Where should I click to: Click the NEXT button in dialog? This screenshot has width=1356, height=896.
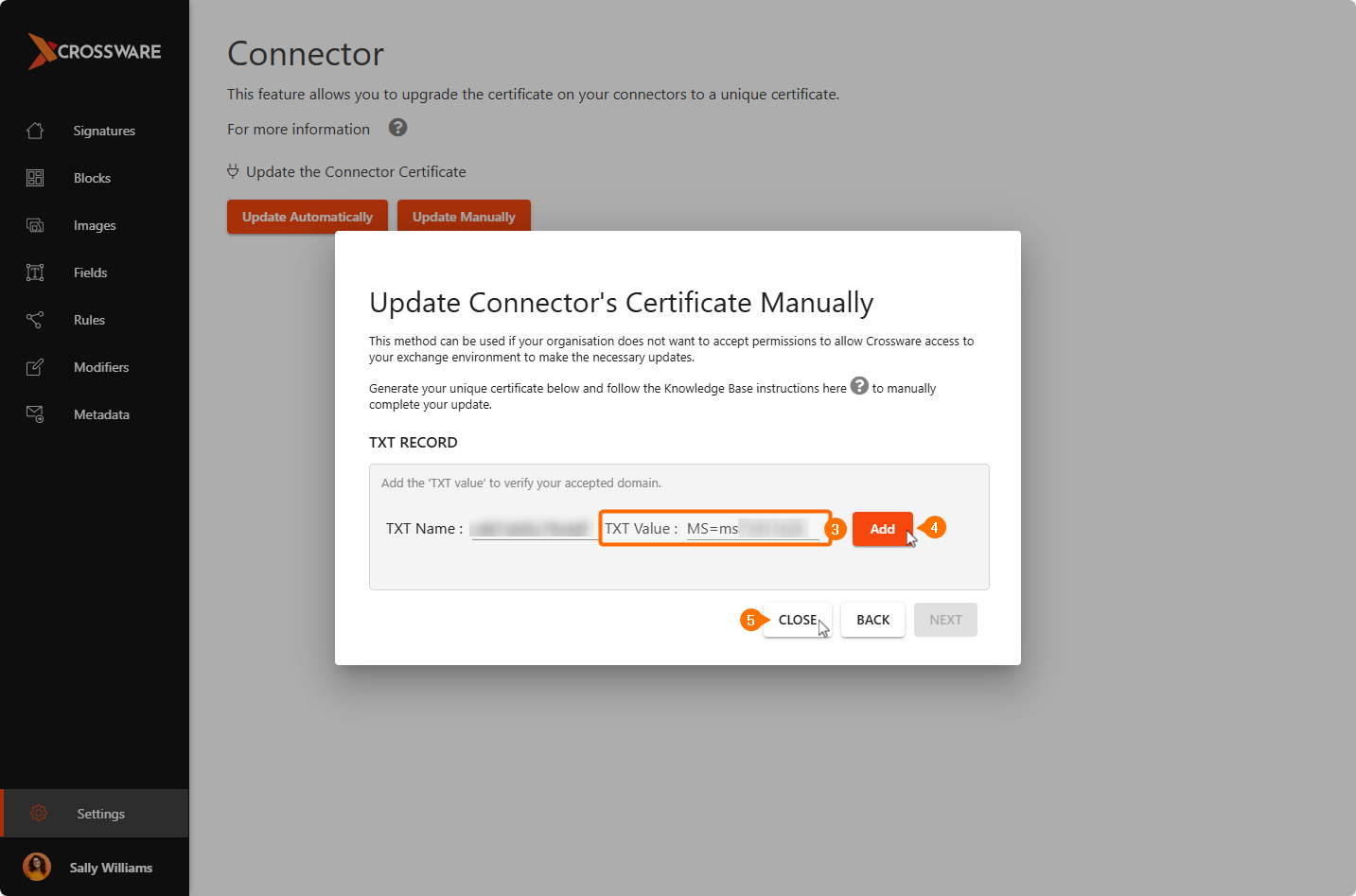tap(945, 620)
